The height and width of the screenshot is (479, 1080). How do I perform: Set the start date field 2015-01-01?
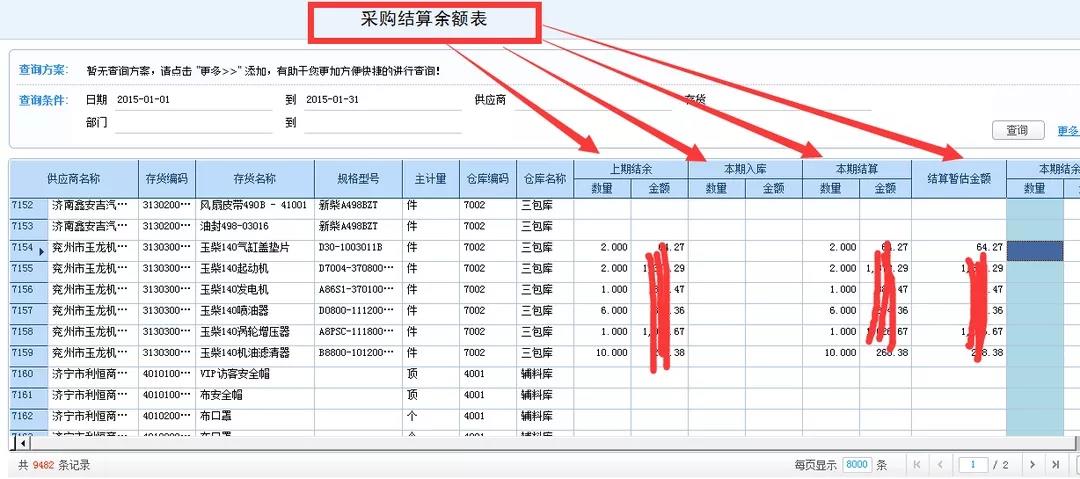pos(194,100)
